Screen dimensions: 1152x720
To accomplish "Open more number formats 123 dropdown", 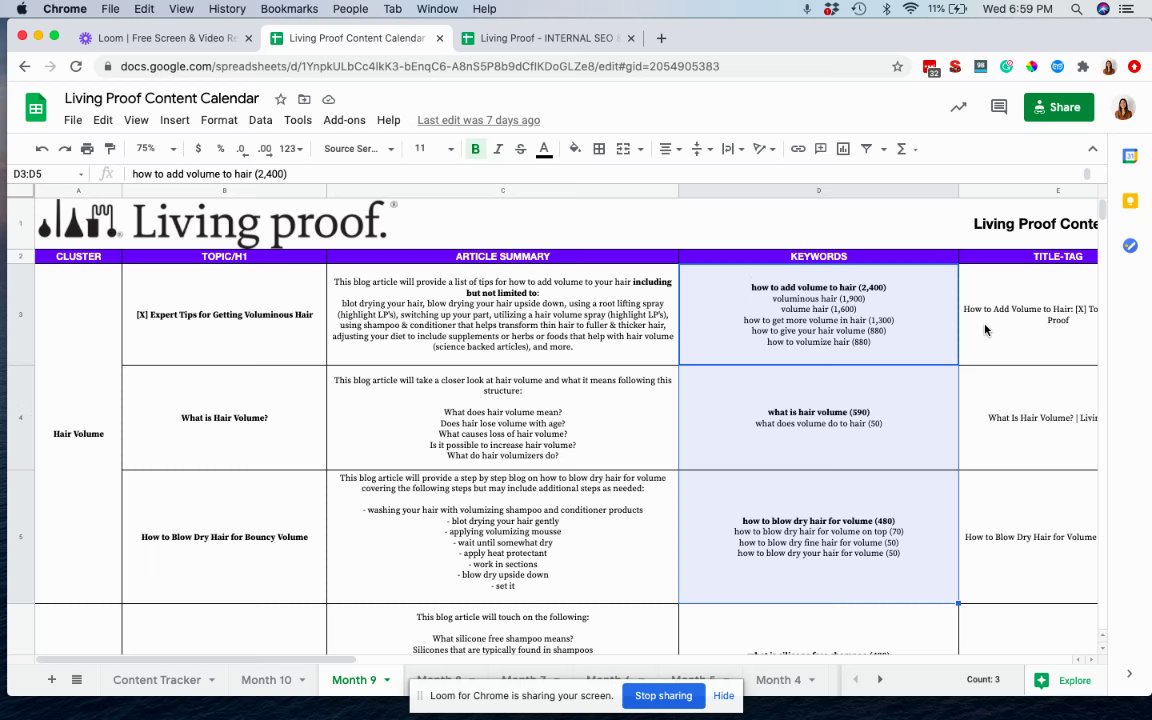I will click(x=291, y=149).
